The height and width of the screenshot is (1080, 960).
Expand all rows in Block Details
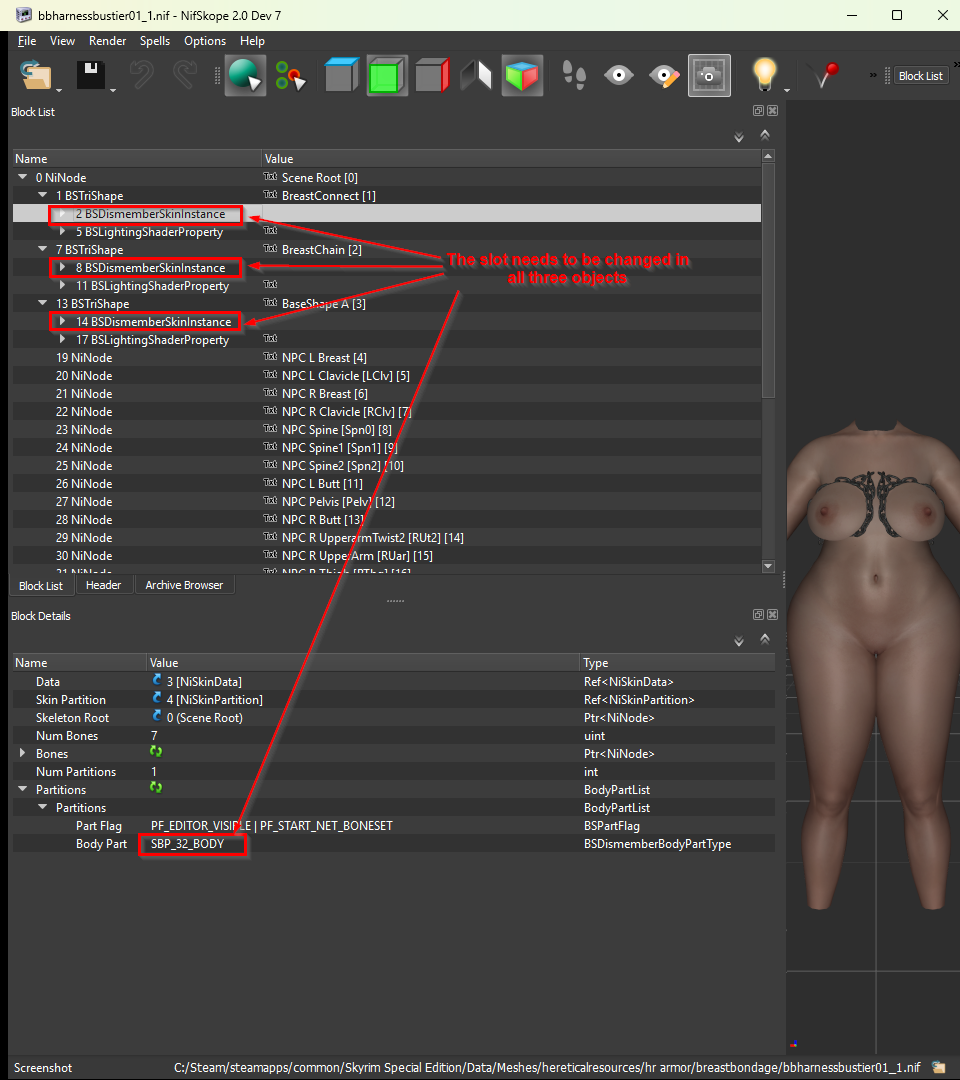point(739,641)
